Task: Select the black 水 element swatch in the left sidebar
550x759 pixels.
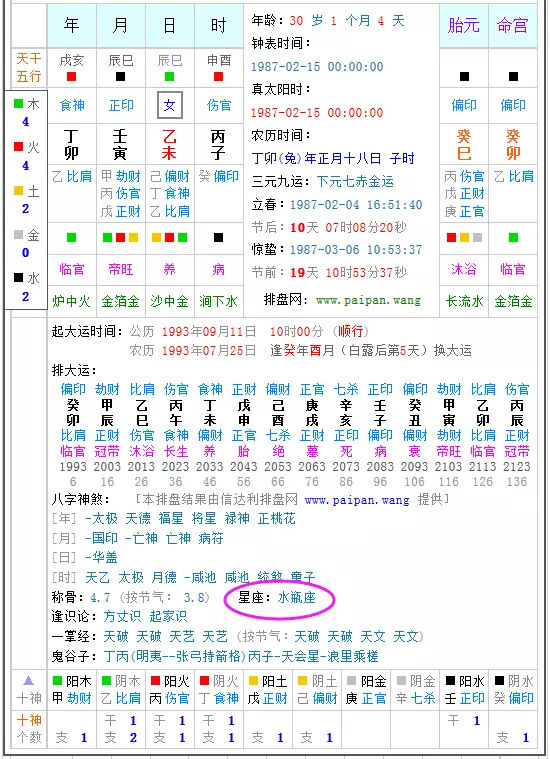Action: 19,278
